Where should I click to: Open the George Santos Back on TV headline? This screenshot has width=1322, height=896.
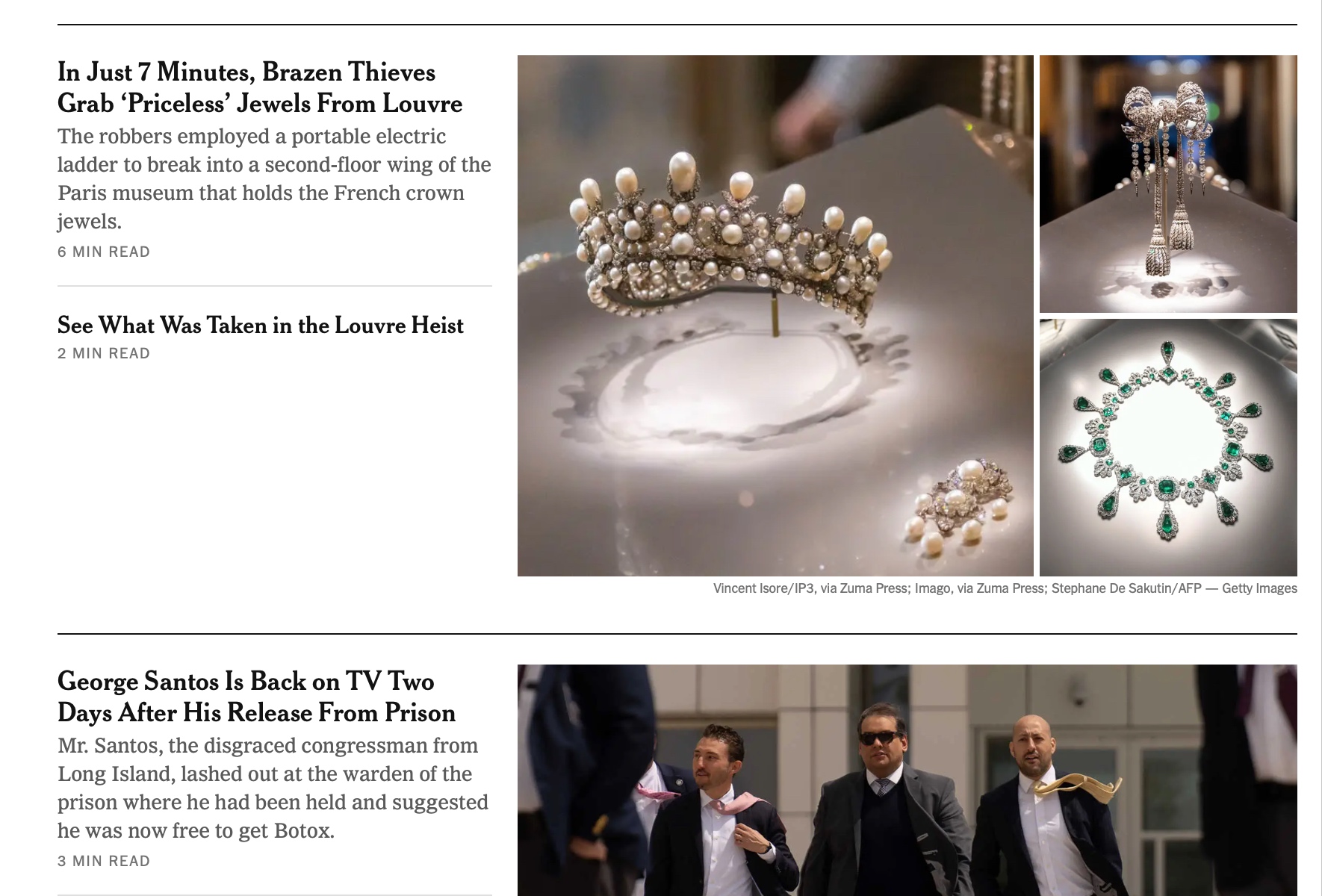click(256, 697)
